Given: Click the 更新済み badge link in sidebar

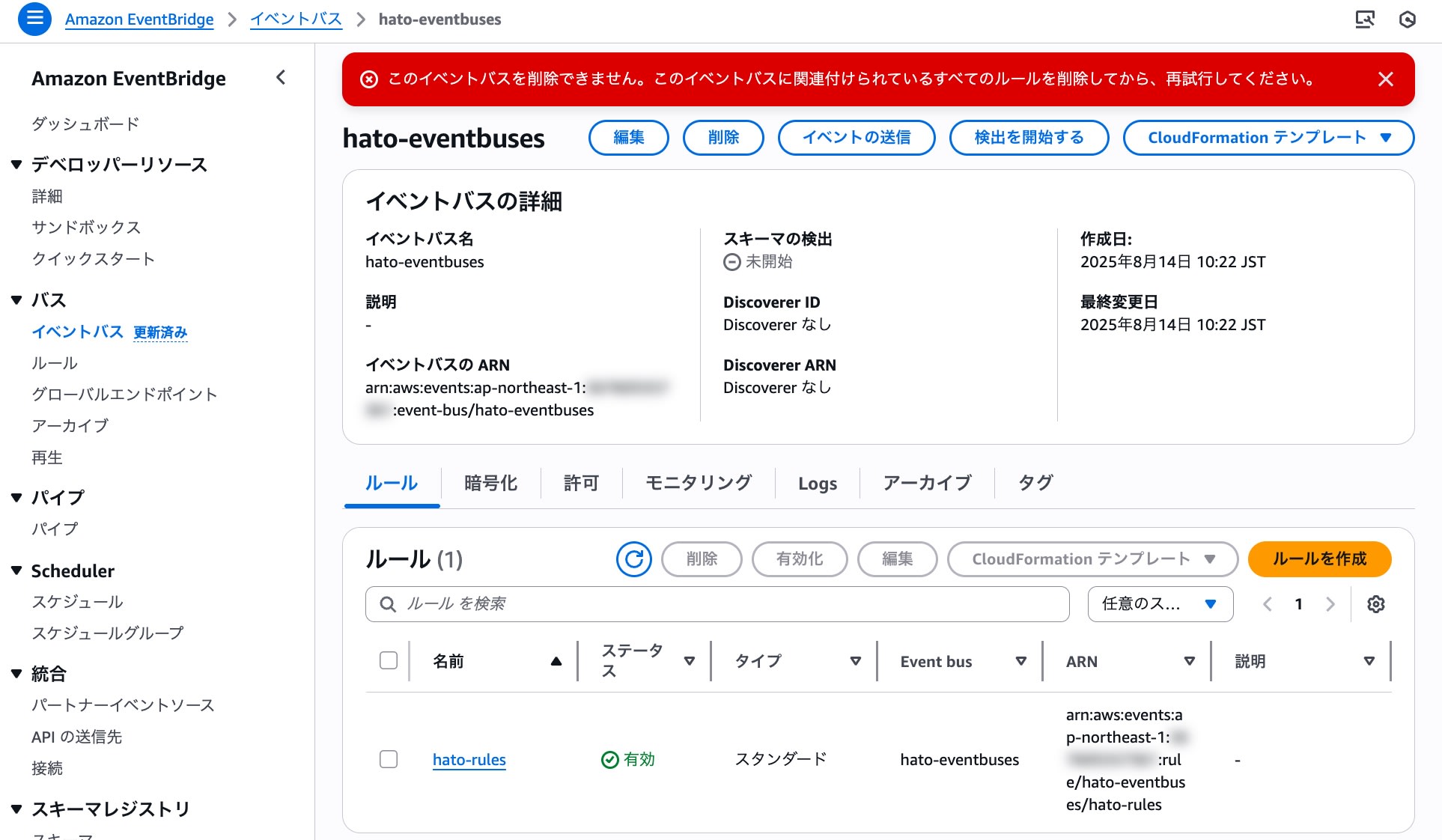Looking at the screenshot, I should tap(160, 332).
